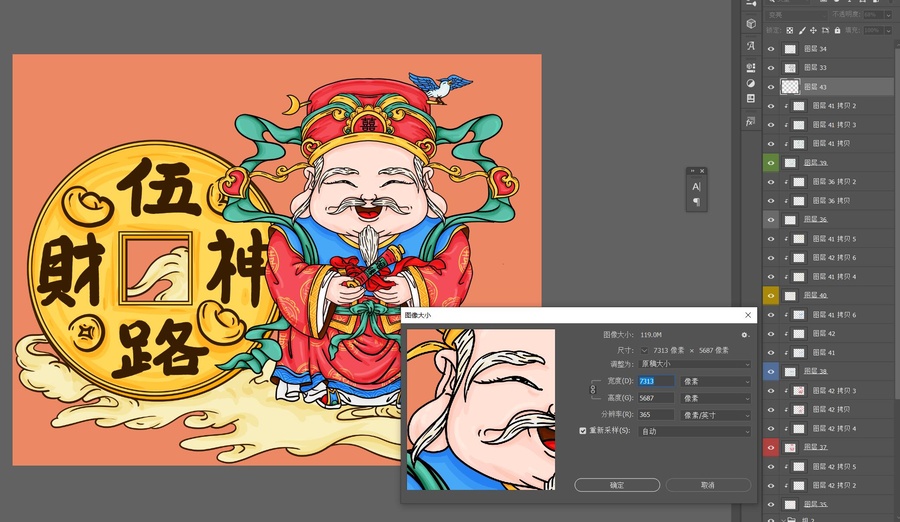The height and width of the screenshot is (522, 900).
Task: Select layer row 图层 42 拷贝 4
Action: (828, 428)
